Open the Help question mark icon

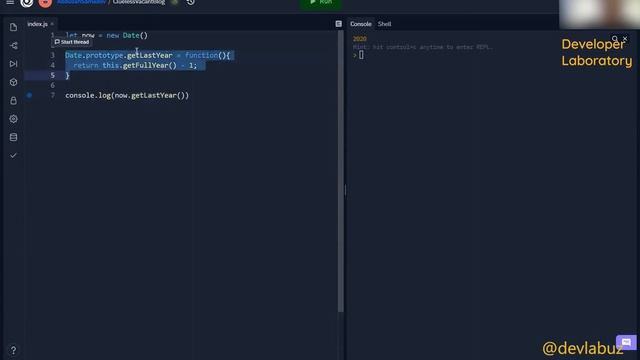pos(13,350)
